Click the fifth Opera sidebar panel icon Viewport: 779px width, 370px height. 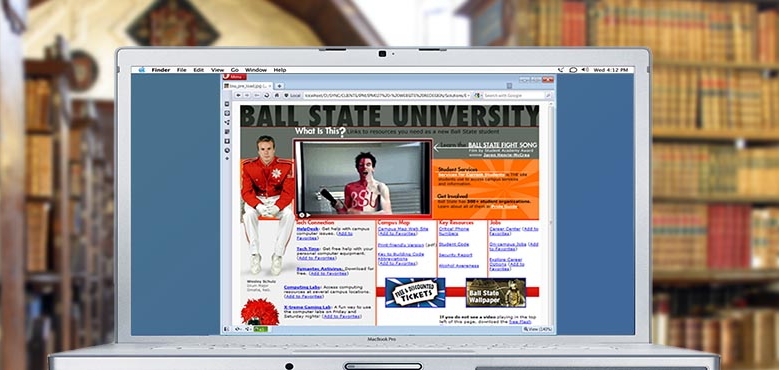(x=227, y=141)
